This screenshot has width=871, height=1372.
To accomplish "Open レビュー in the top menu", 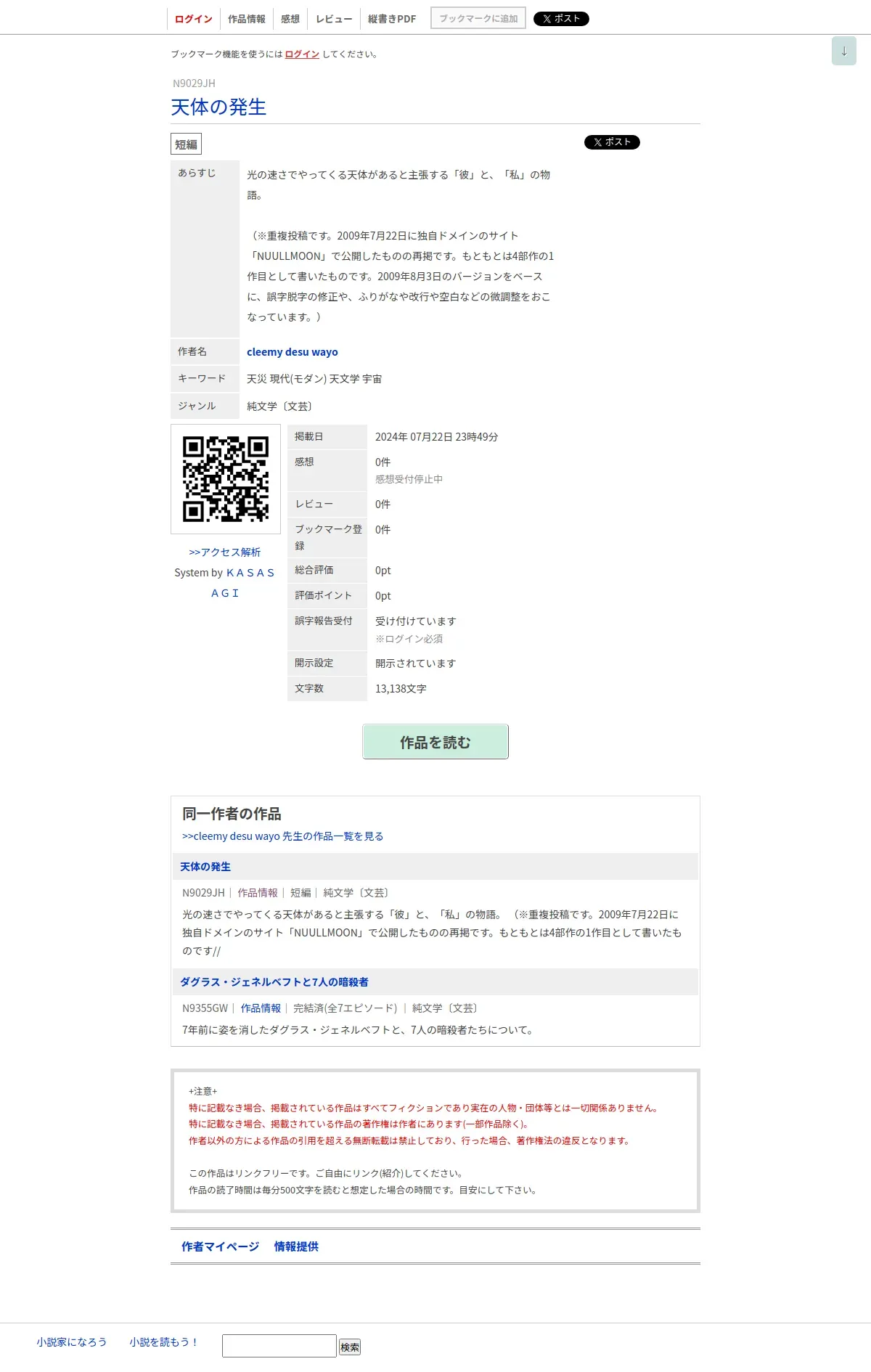I will coord(334,19).
